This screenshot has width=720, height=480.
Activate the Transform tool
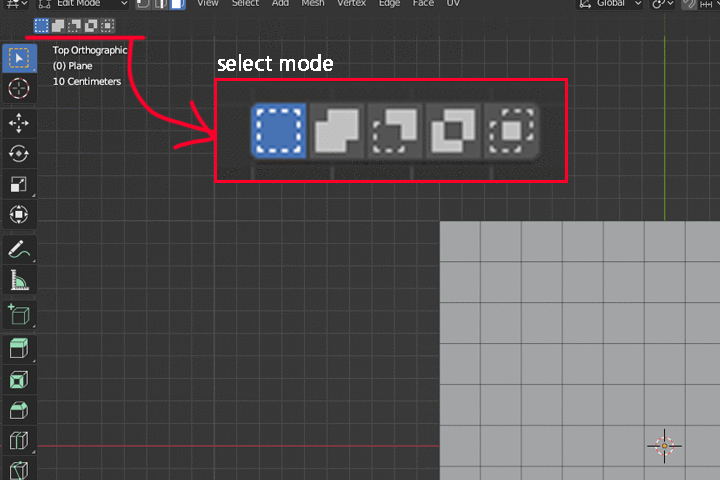tap(19, 215)
